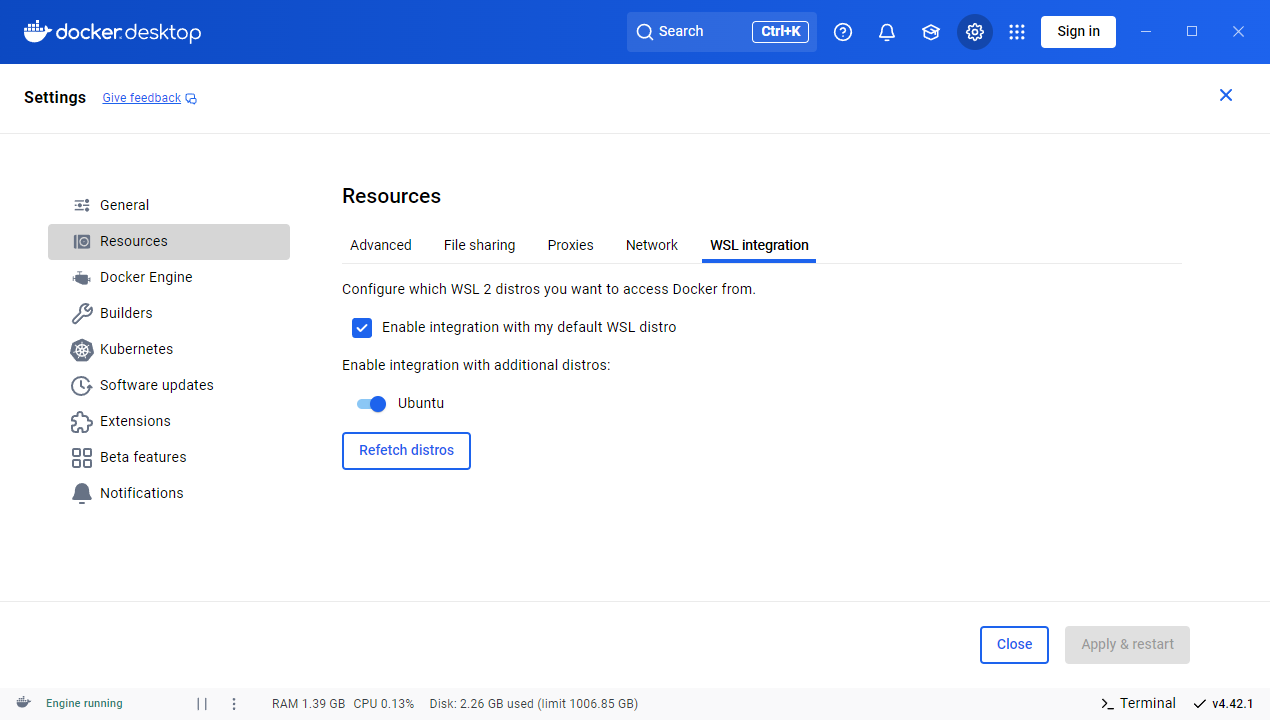The width and height of the screenshot is (1270, 720).
Task: Click the CPU 0.13% readout
Action: (x=384, y=704)
